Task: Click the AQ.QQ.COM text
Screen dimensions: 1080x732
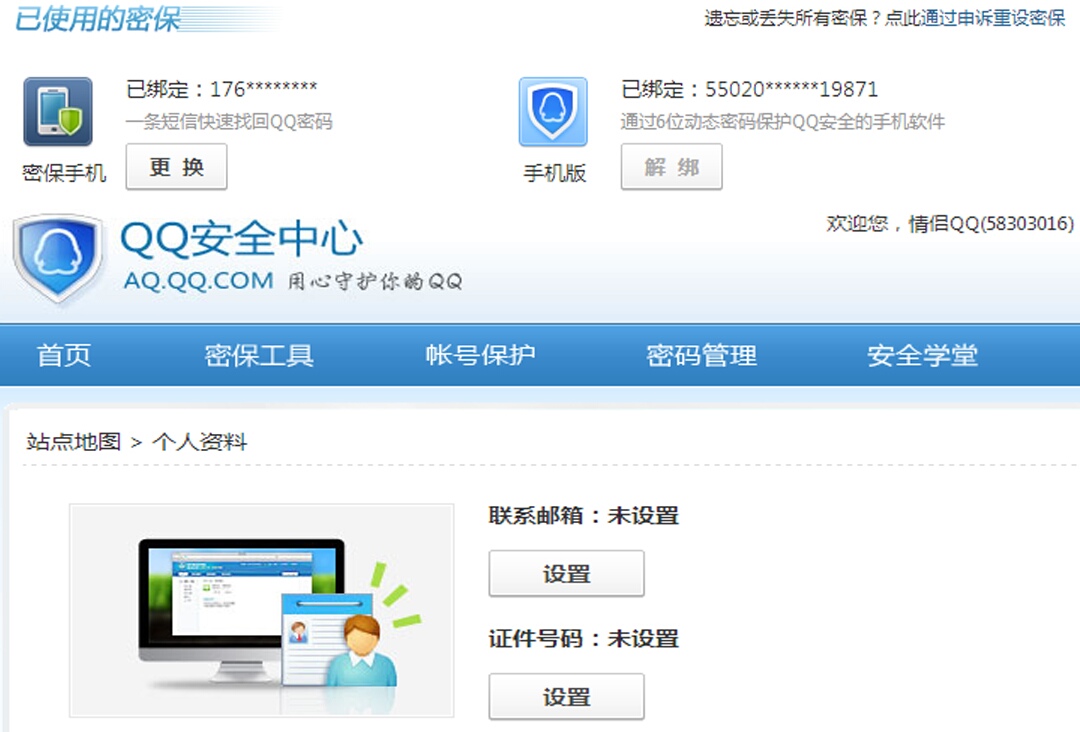Action: [198, 281]
